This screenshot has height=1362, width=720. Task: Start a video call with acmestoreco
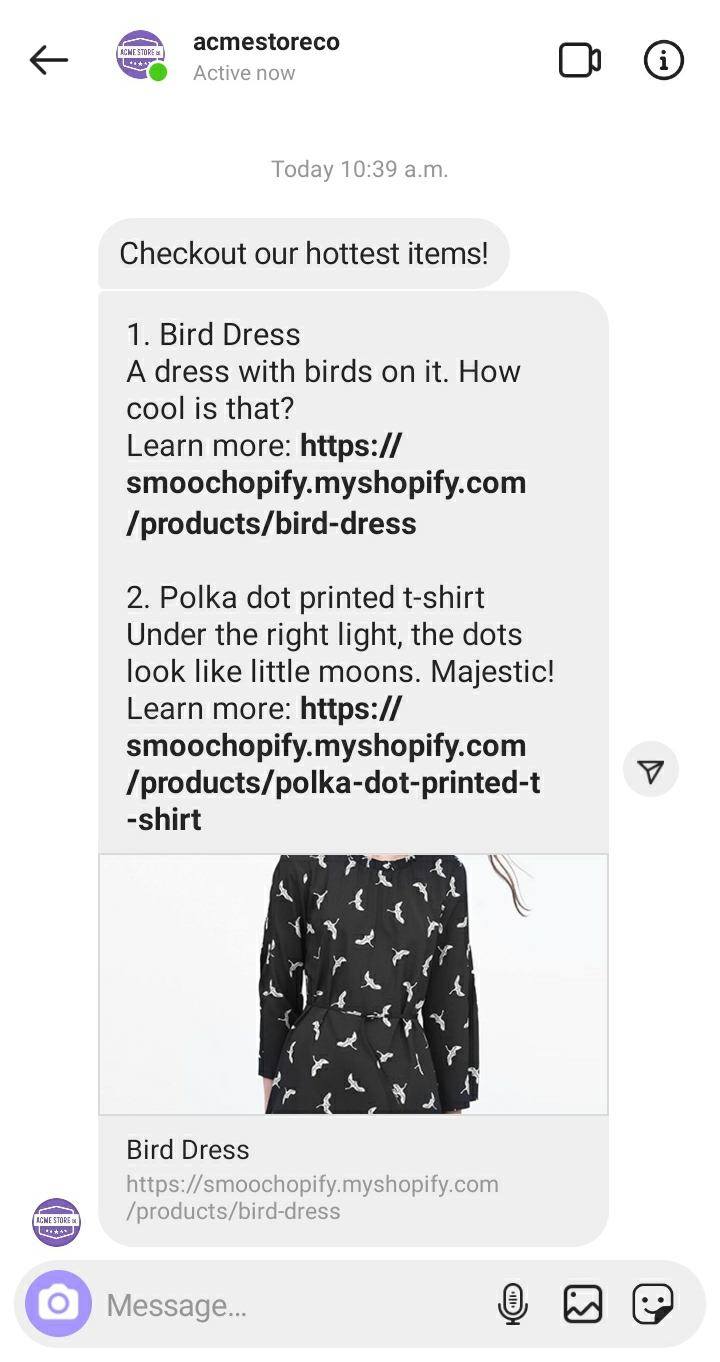pos(579,61)
